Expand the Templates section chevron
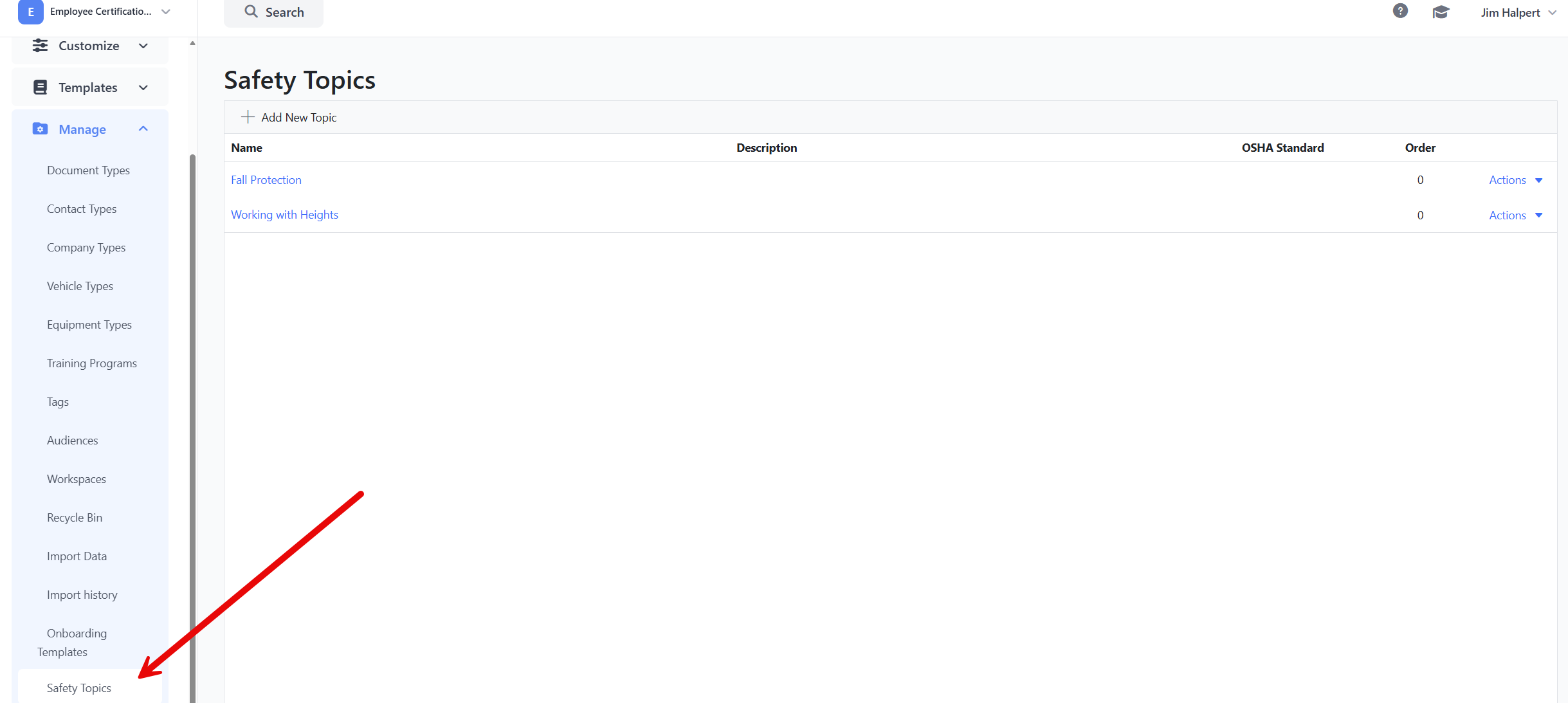The height and width of the screenshot is (703, 1568). coord(143,87)
